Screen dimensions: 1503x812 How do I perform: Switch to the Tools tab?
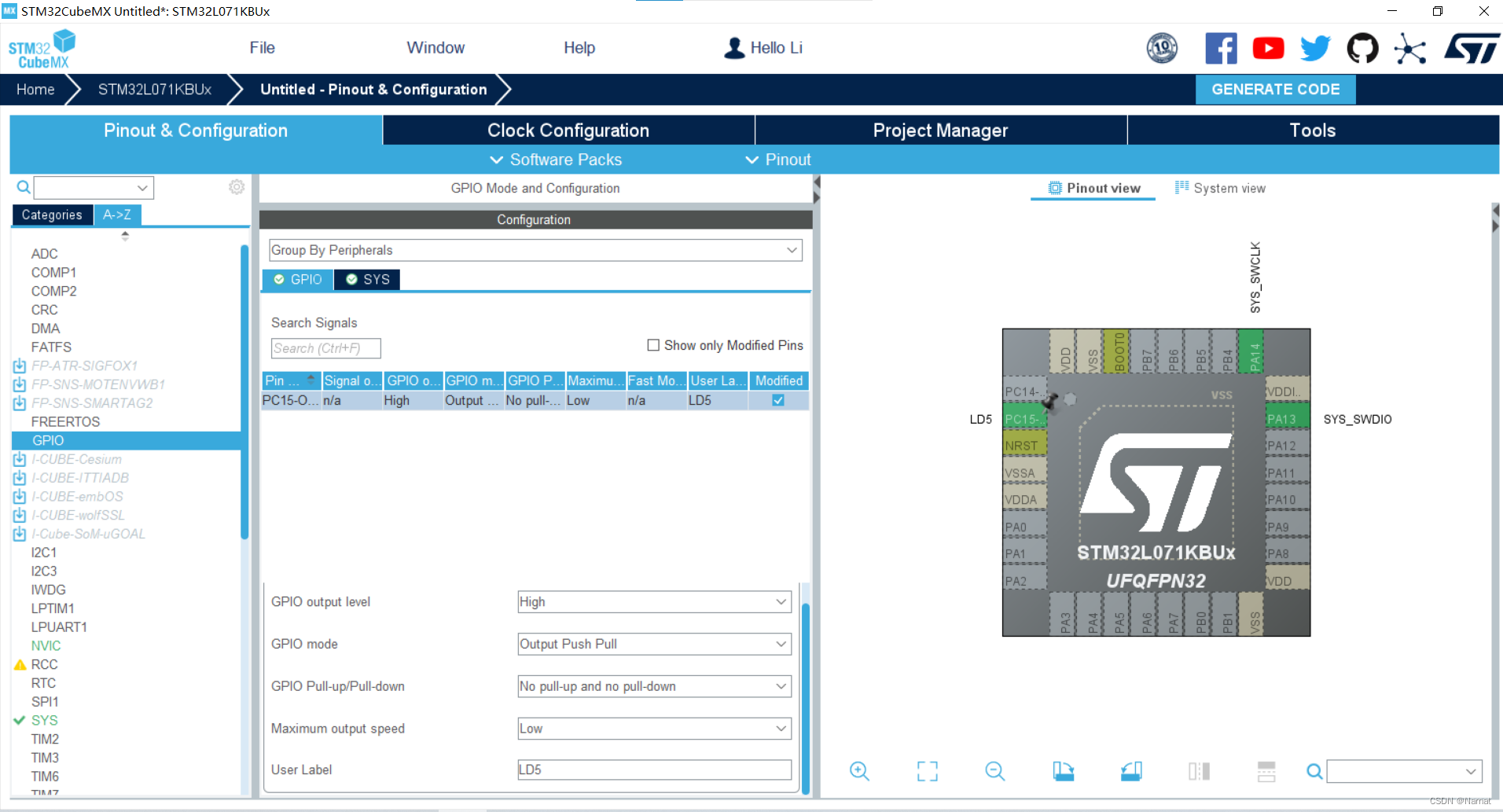pos(1313,130)
